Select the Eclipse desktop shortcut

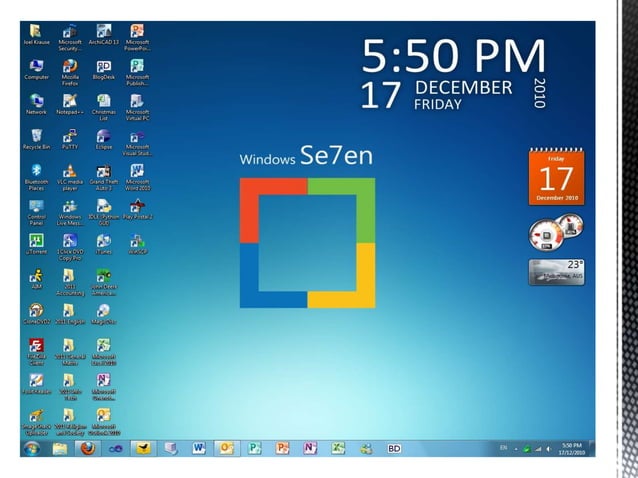coord(104,140)
